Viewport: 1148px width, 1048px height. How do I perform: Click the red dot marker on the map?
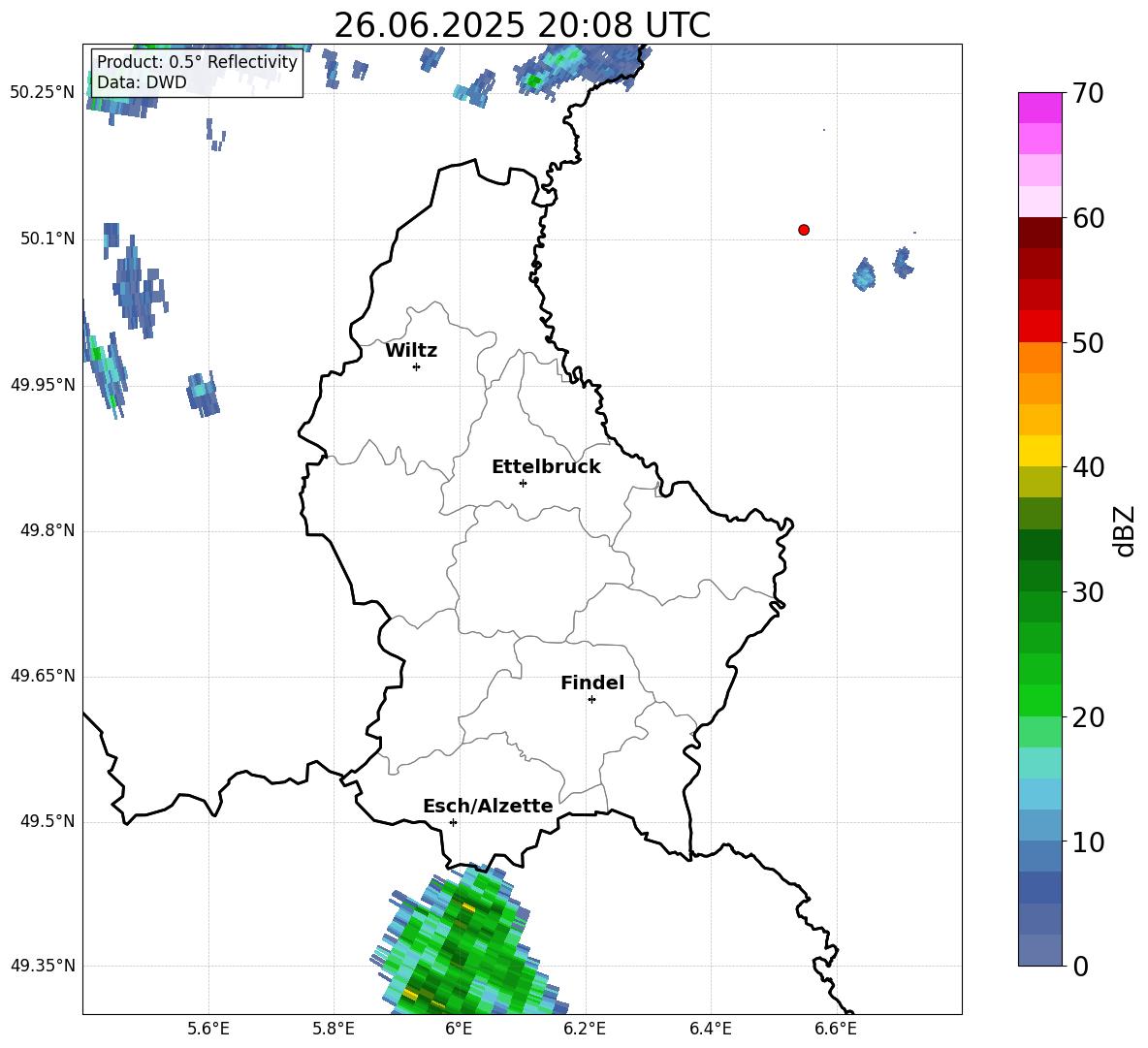(804, 230)
